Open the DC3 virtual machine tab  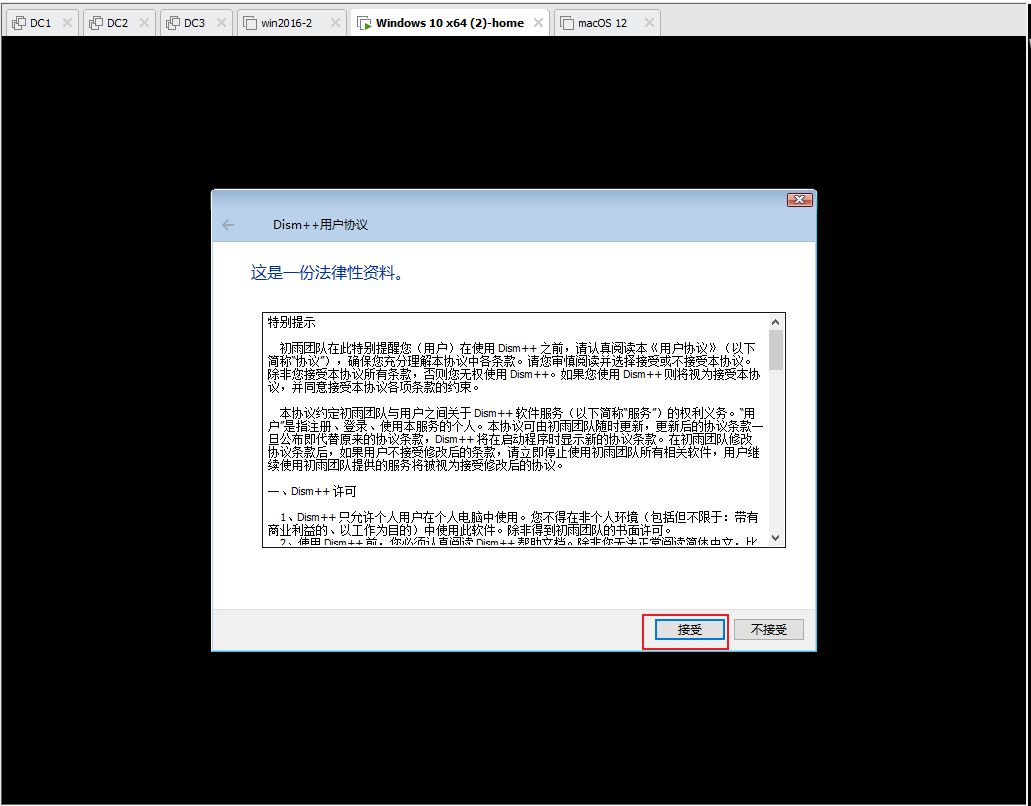click(x=193, y=23)
